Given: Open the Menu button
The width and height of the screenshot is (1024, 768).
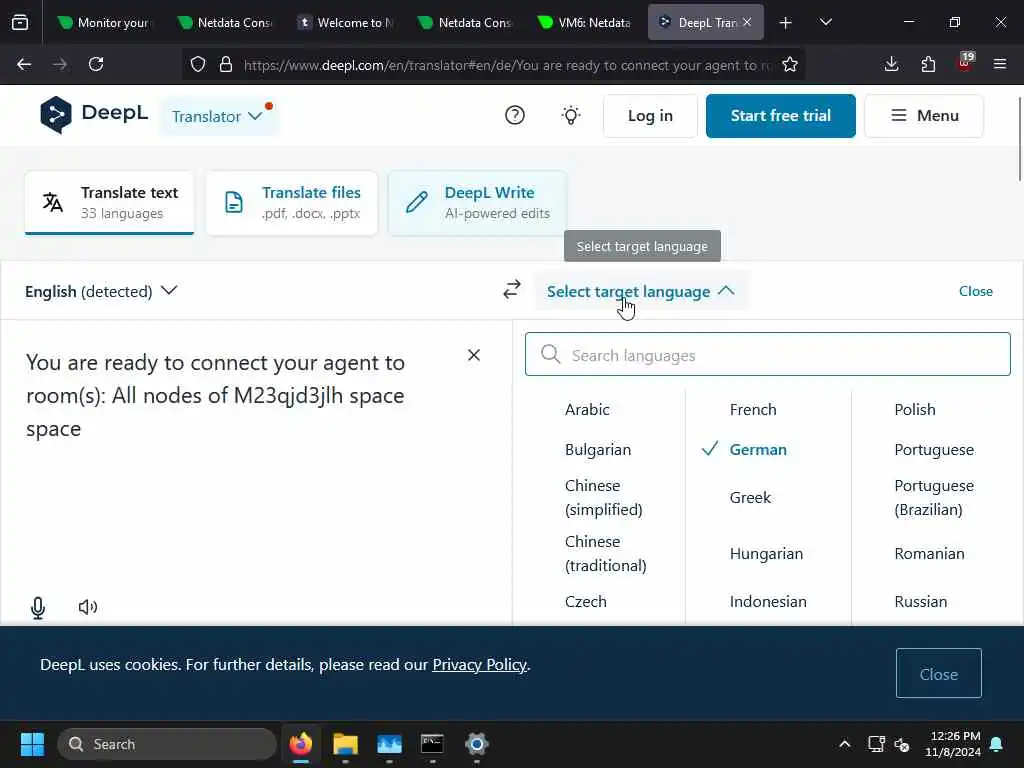Looking at the screenshot, I should click(924, 116).
